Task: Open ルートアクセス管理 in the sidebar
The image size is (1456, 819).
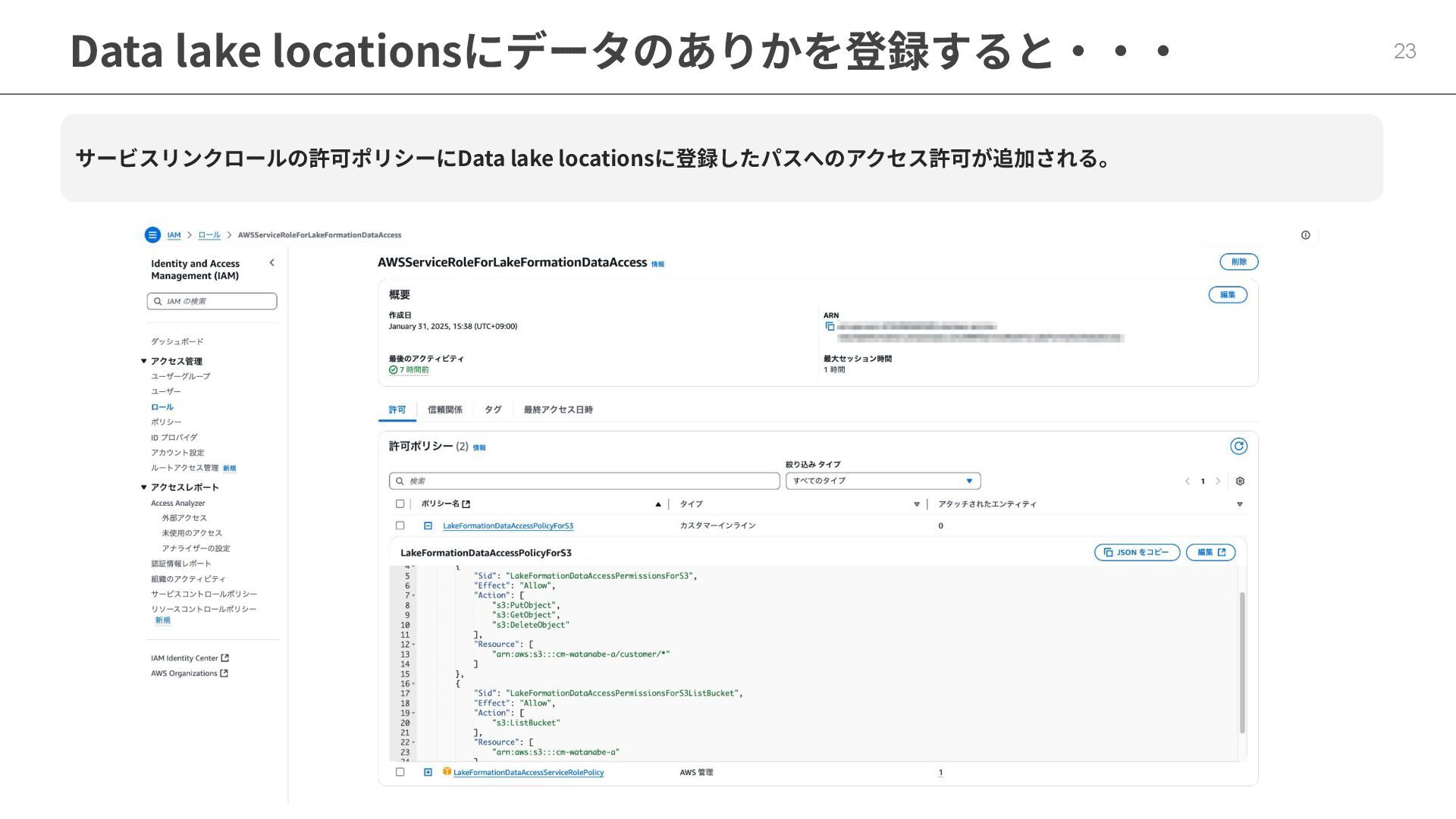Action: 184,468
